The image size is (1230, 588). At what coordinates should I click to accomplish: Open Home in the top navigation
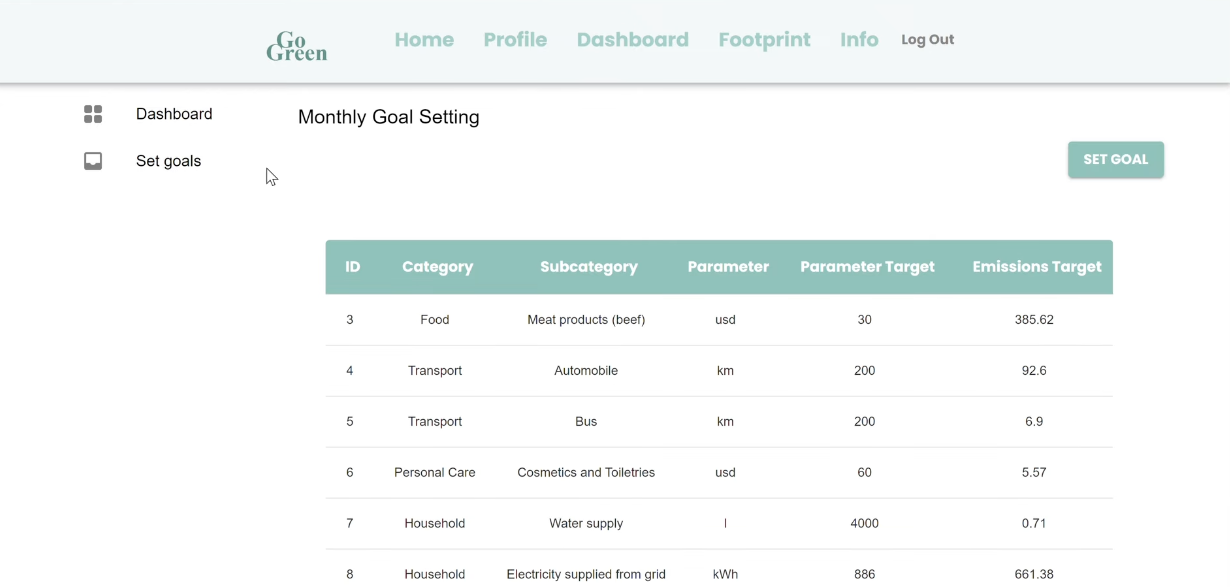(x=424, y=40)
